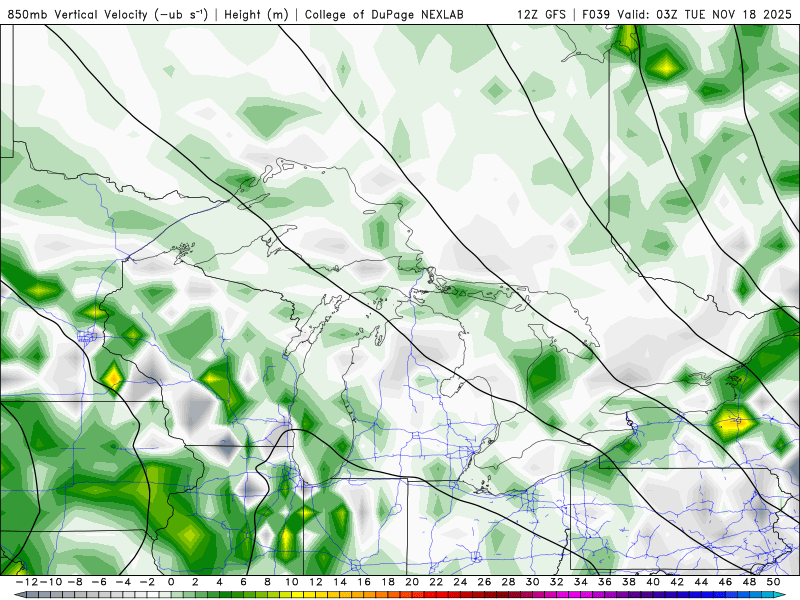Click the "26" color scale label
Image resolution: width=800 pixels, height=600 pixels.
tap(484, 582)
